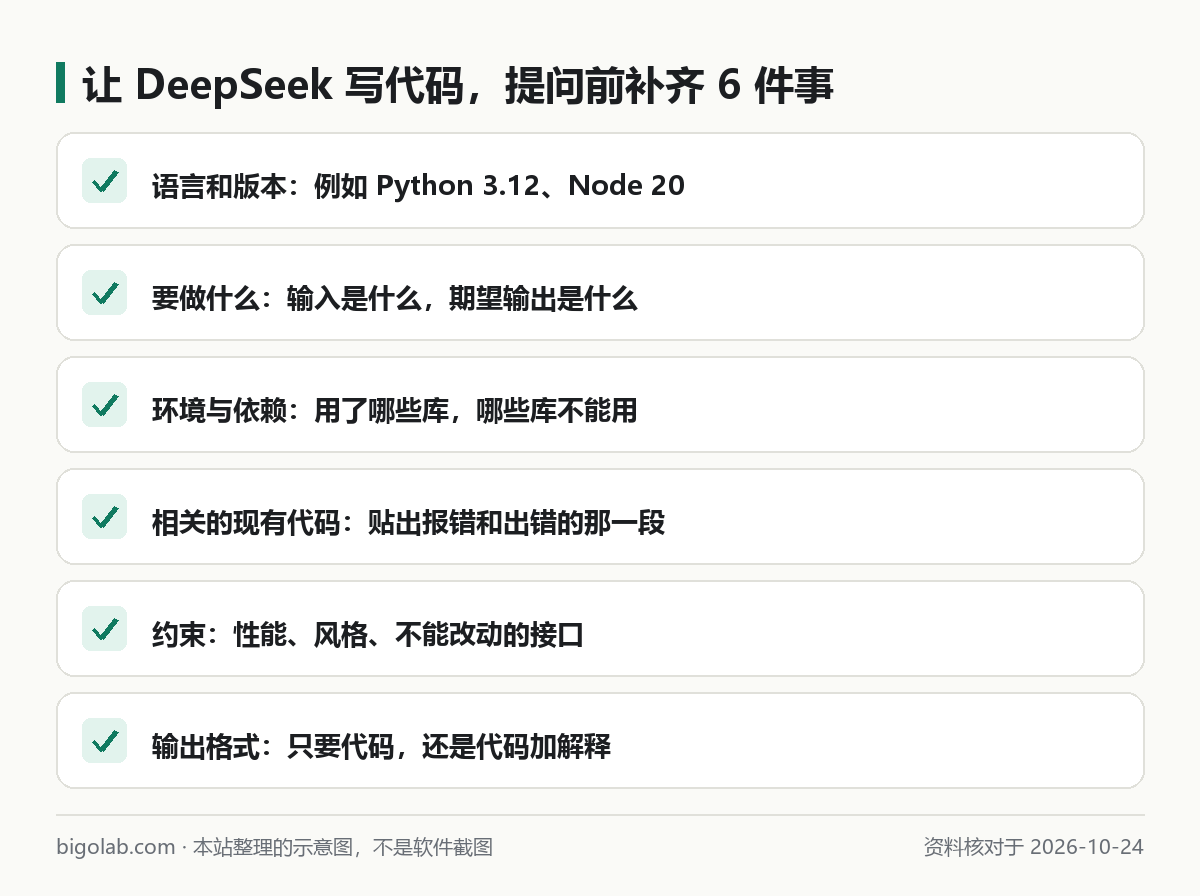Click the text 语言和版本：例如 Python 3.12、Node 20
Viewport: 1200px width, 896px height.
click(418, 186)
